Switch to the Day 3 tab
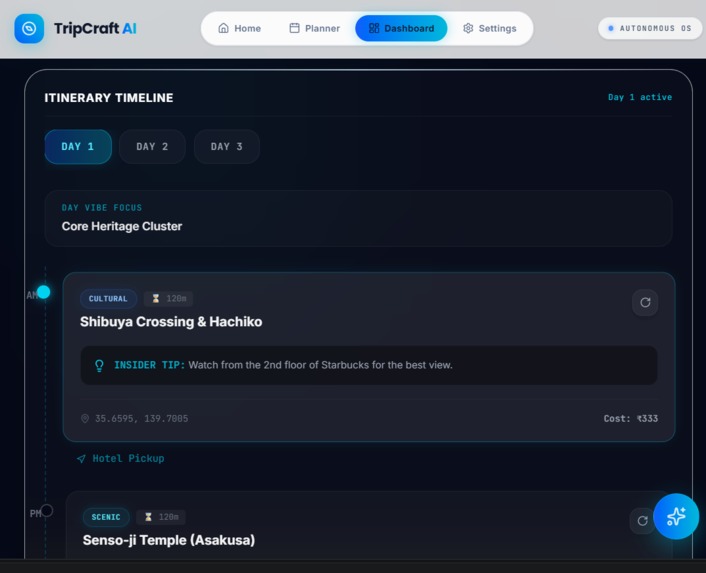 pyautogui.click(x=227, y=147)
